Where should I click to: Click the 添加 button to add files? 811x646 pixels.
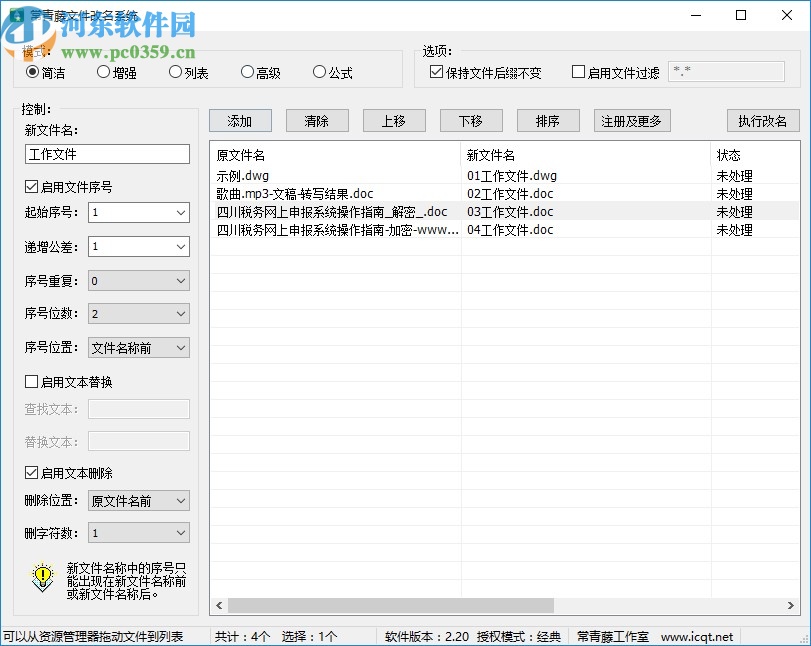coord(240,120)
